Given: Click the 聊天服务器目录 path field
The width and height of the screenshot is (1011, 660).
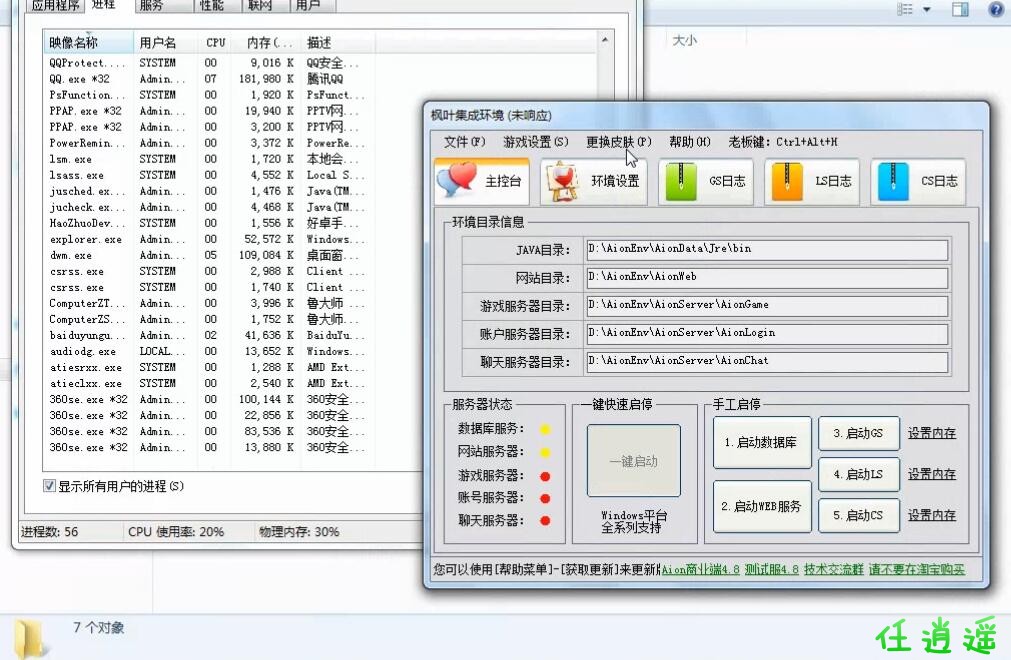Looking at the screenshot, I should coord(767,362).
